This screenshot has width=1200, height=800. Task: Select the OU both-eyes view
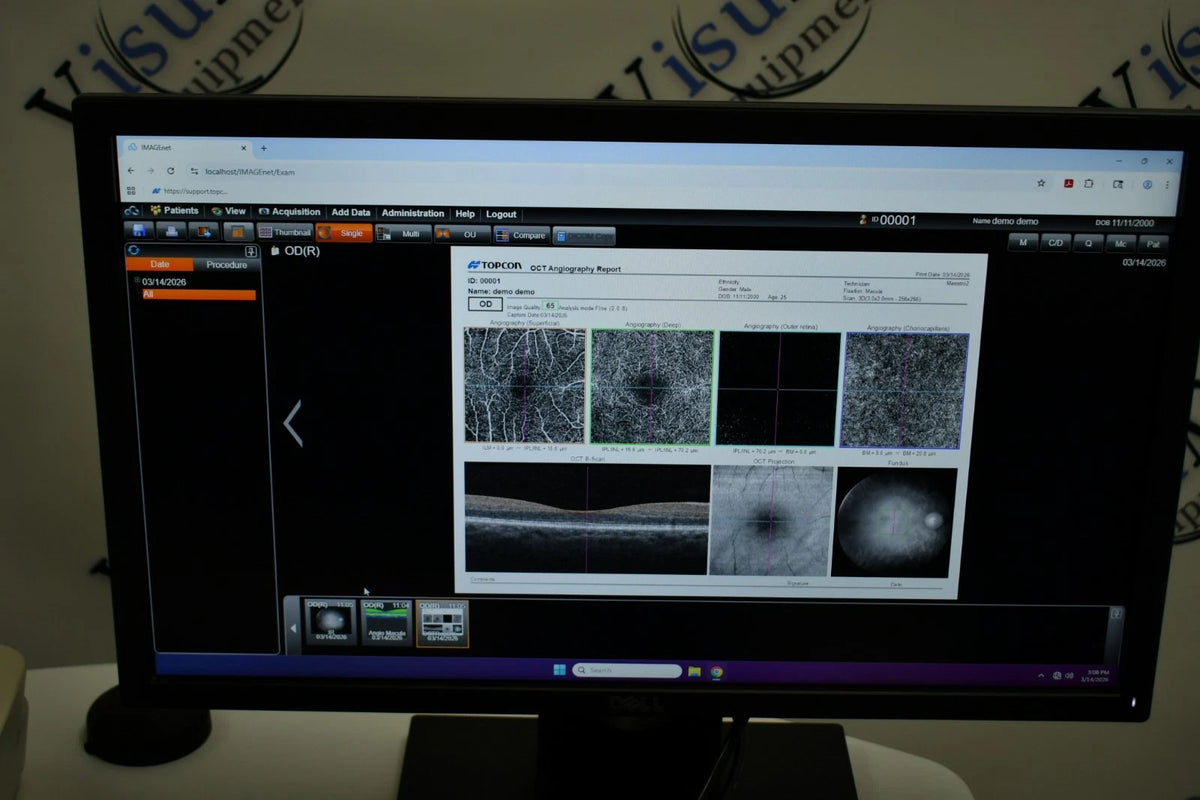click(x=463, y=234)
